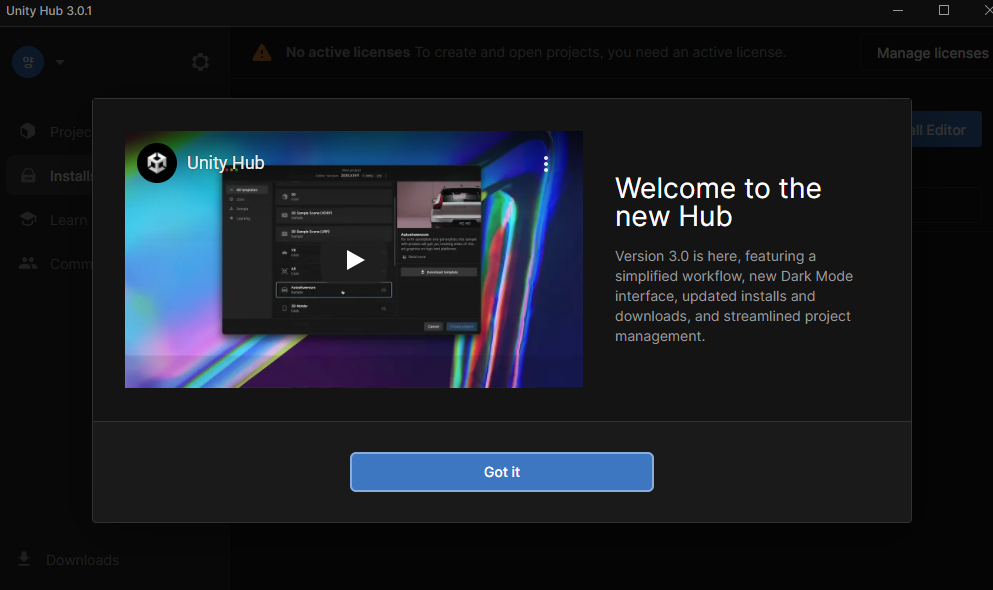
Task: Open the Settings gear in the sidebar
Action: point(200,62)
